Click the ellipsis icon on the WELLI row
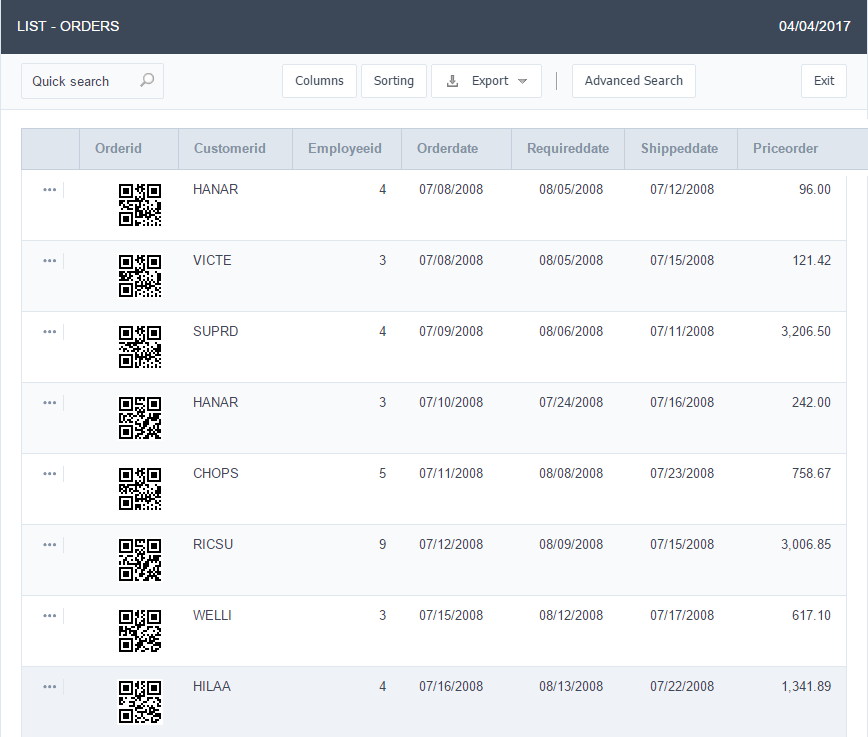Screen dimensions: 868x737 (49, 615)
